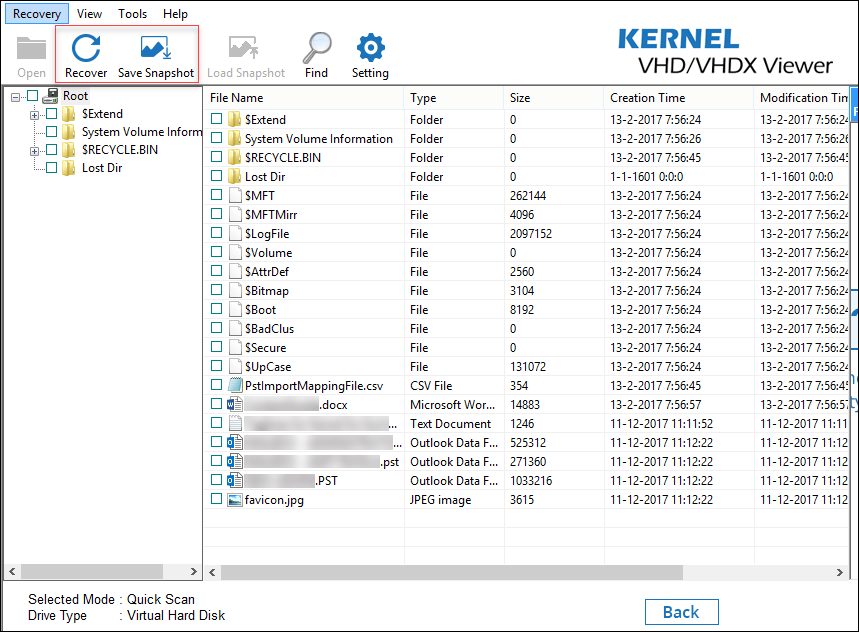Click the JPEG image type cell
The image size is (859, 632).
point(440,500)
